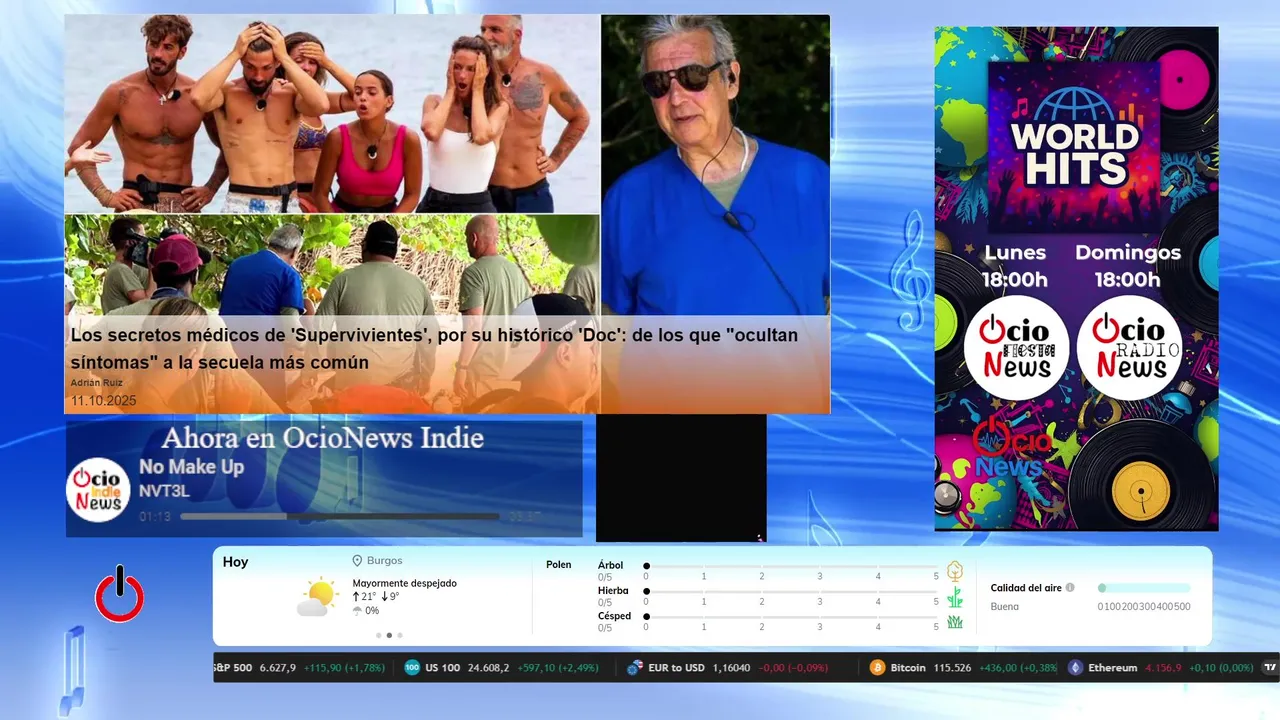Click the 'Burgos' location label

click(x=385, y=561)
